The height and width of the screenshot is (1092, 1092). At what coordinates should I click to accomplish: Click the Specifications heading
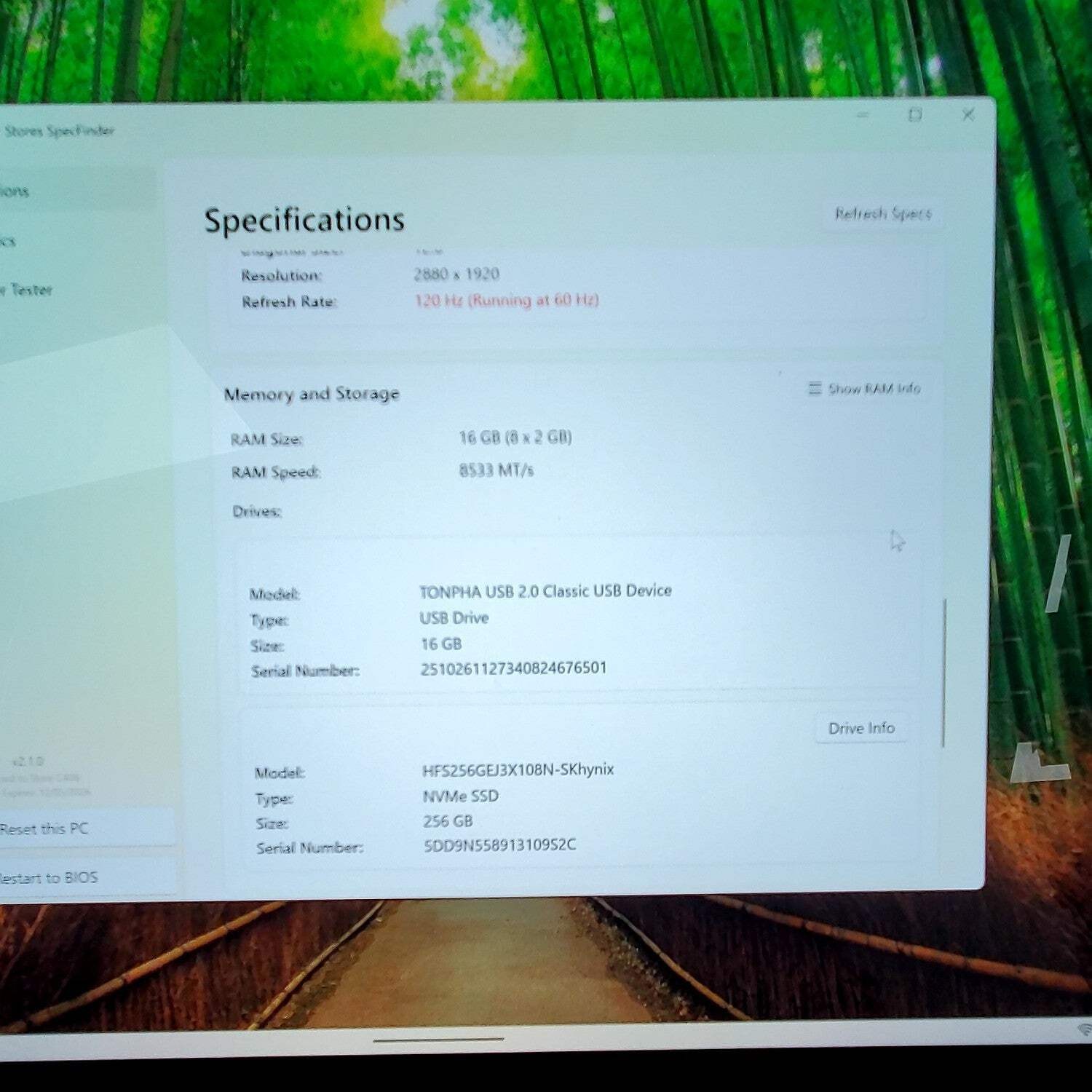(x=304, y=219)
